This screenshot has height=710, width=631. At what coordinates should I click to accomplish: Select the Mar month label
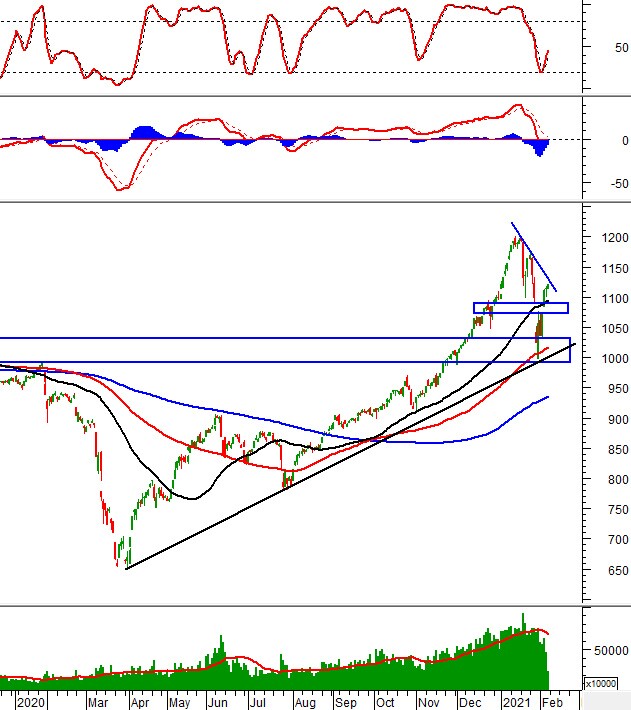98,703
